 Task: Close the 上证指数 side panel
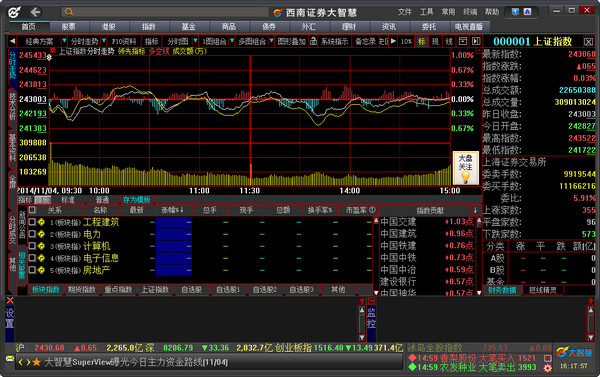point(588,42)
